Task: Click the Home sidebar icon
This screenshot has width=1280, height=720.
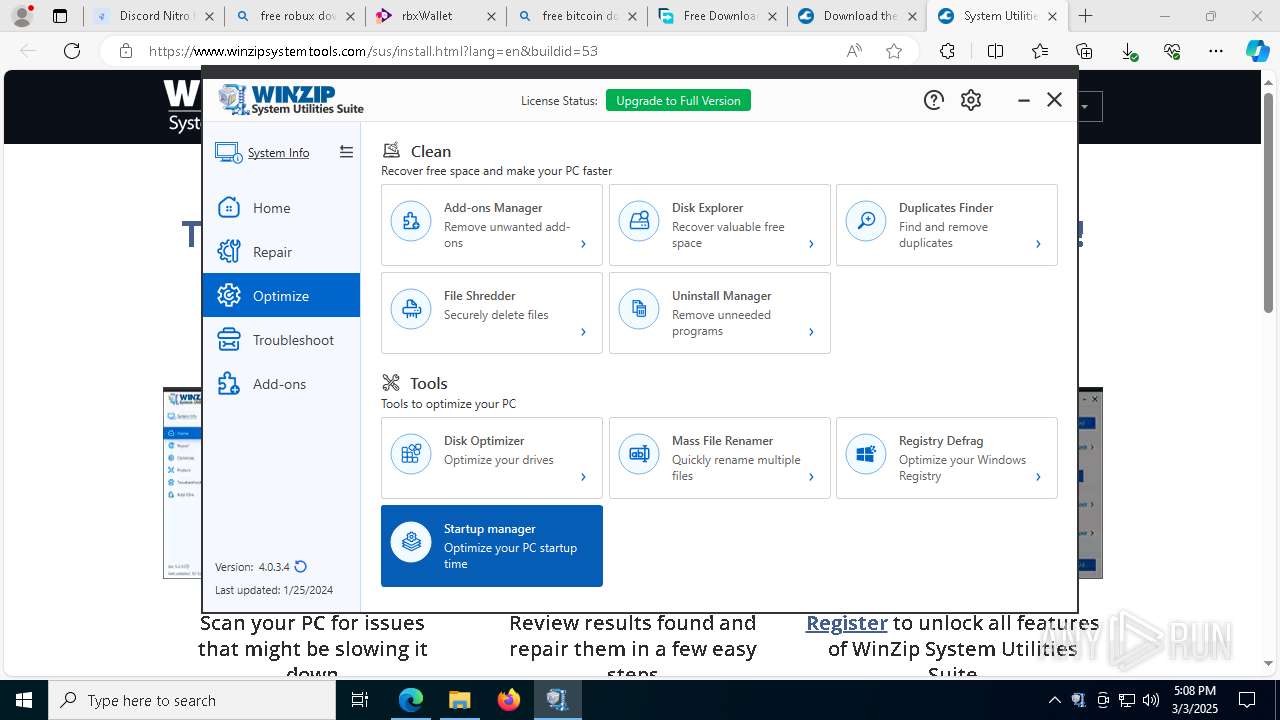Action: [x=229, y=208]
